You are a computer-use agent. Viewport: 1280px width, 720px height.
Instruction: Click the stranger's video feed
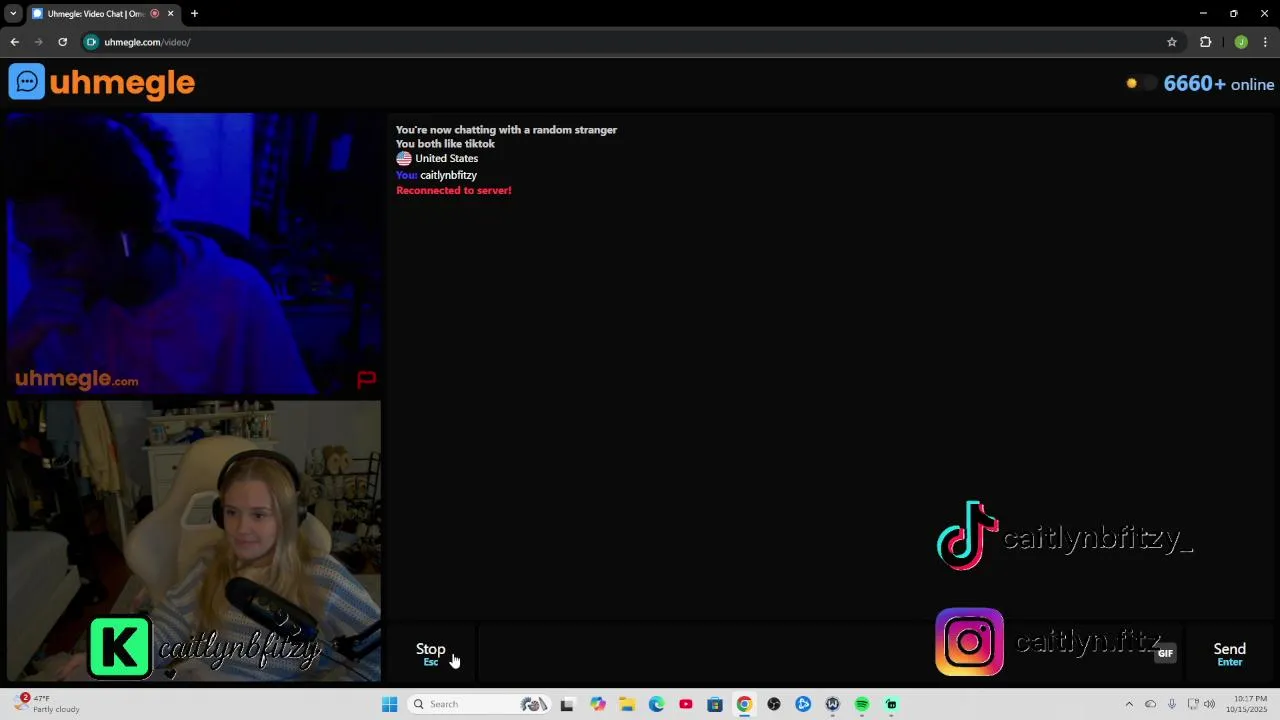194,254
